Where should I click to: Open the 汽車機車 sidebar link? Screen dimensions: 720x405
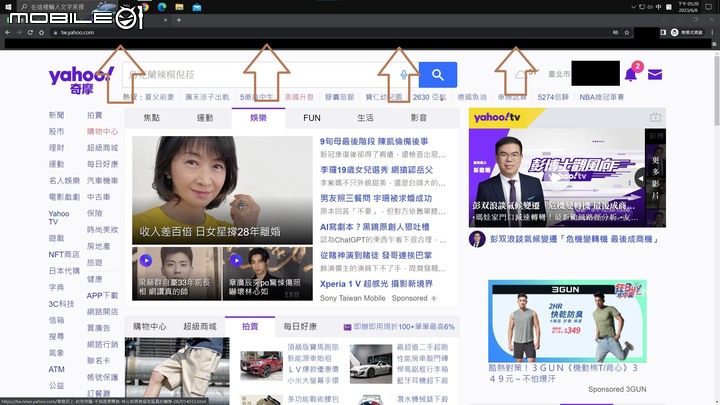click(102, 180)
